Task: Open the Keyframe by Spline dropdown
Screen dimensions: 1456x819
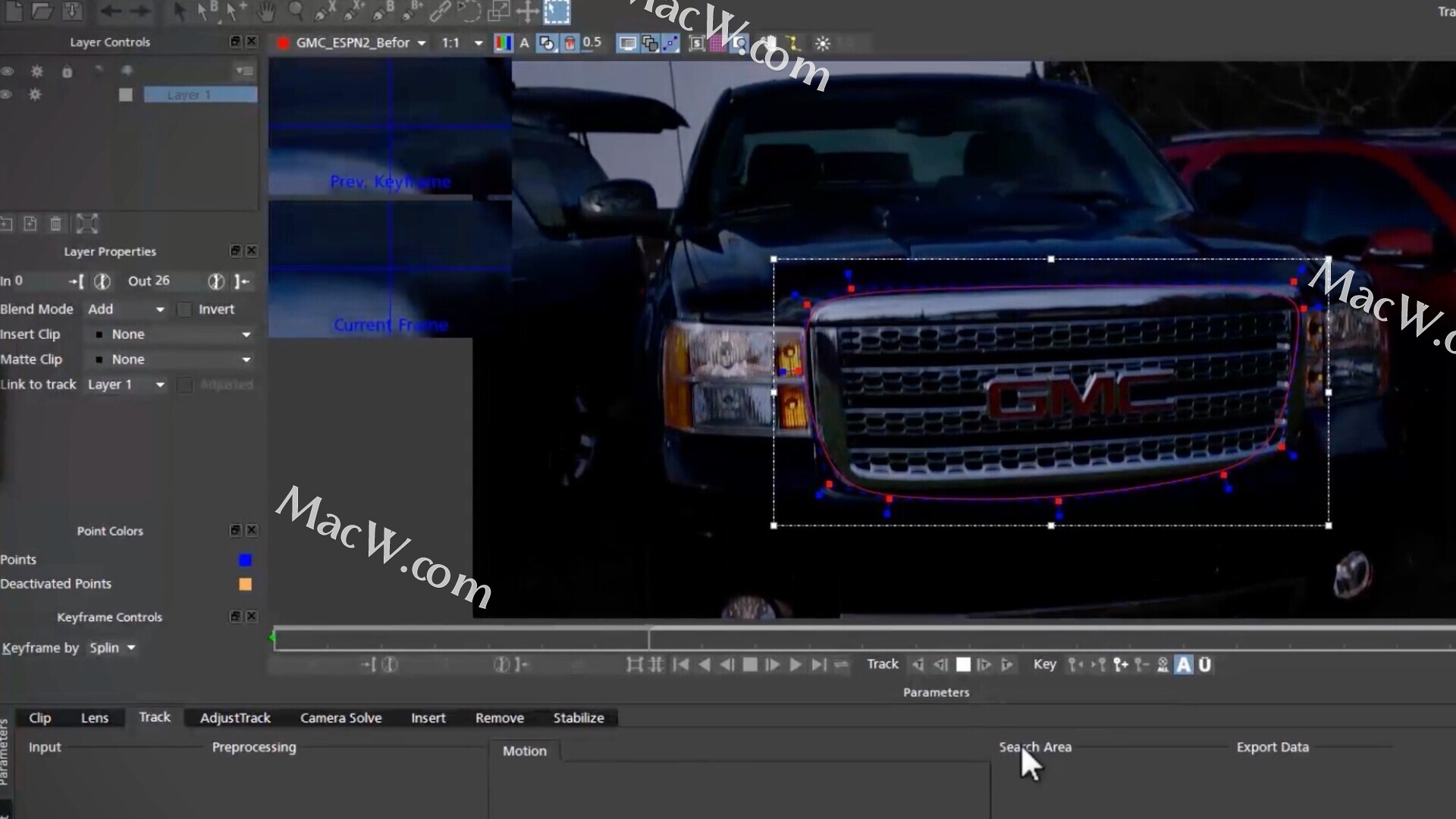Action: point(112,648)
